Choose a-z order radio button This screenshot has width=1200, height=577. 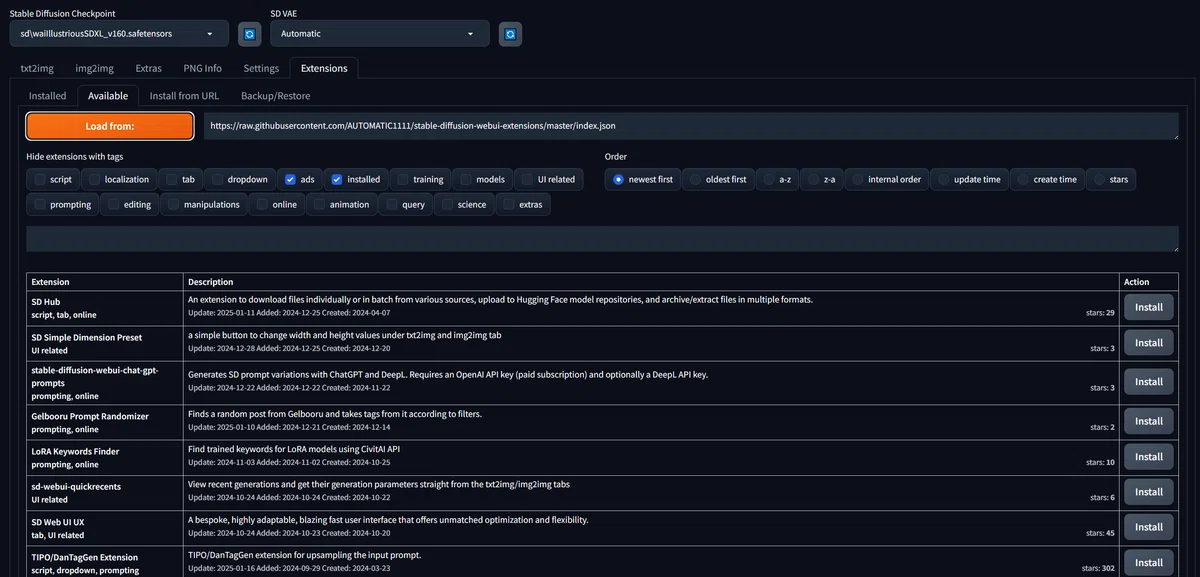point(770,179)
